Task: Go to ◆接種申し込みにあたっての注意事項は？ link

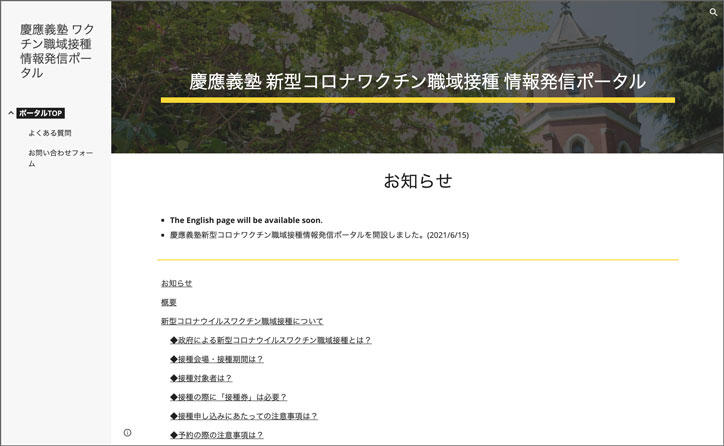Action: point(243,416)
